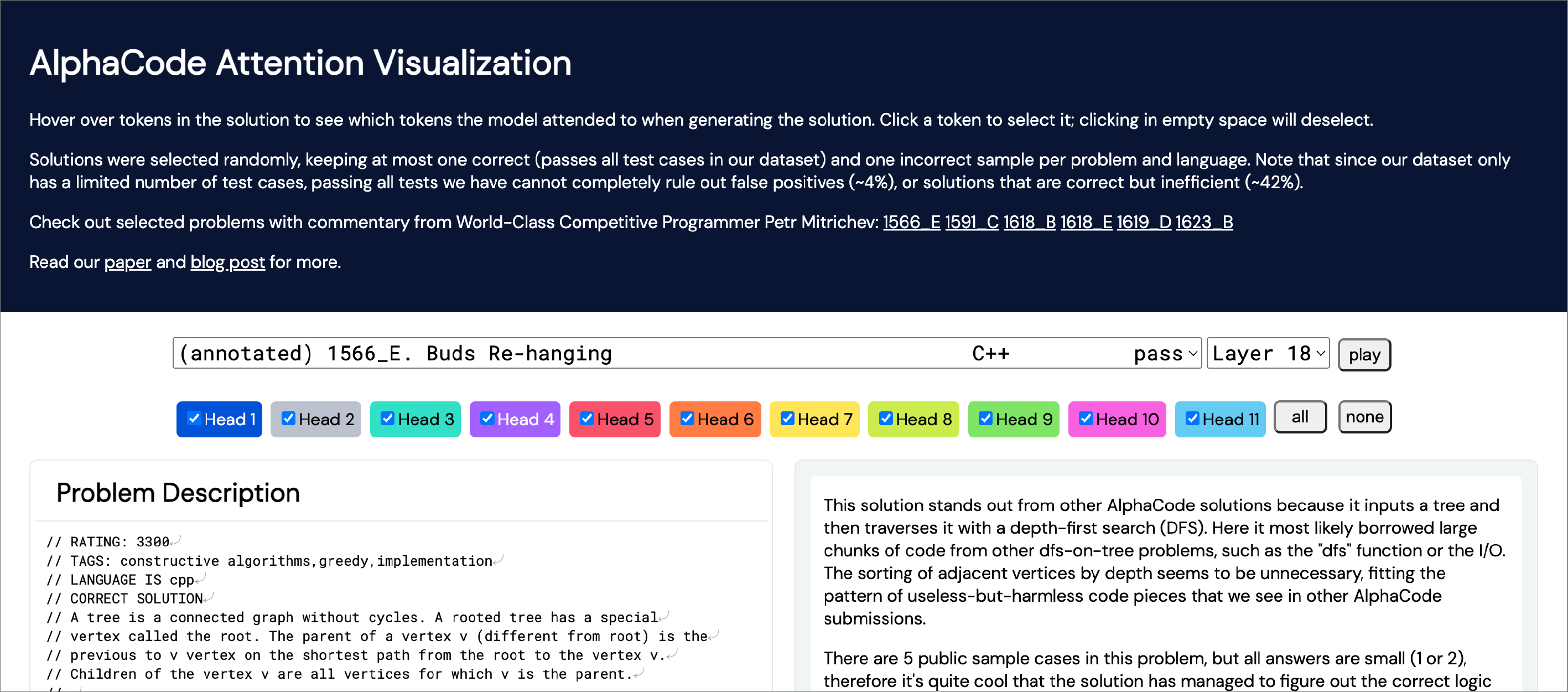Disable the Head 9 checkbox
This screenshot has width=1568, height=692.
click(985, 419)
